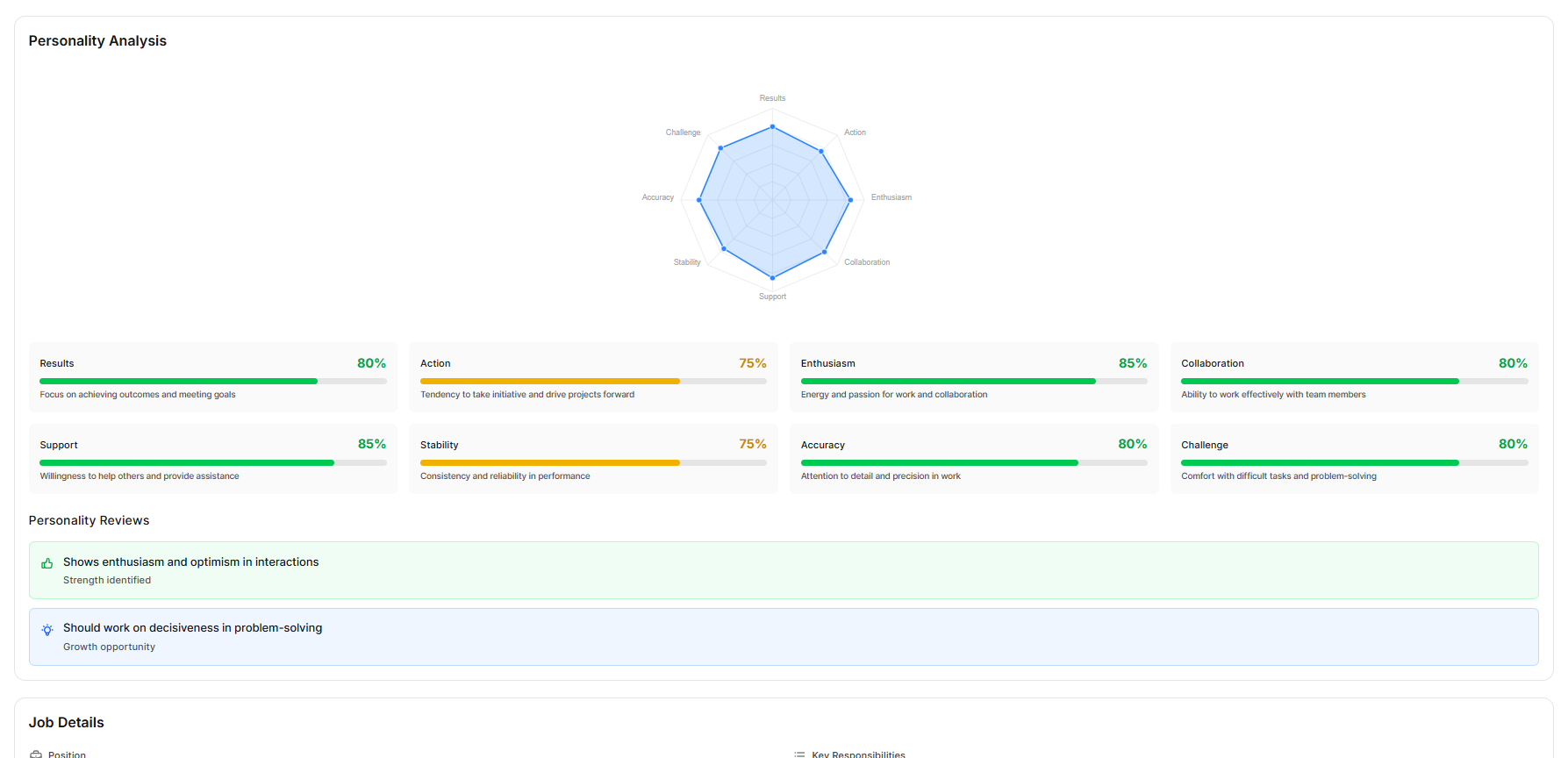Click the Stability orange progress bar
Image resolution: width=1568 pixels, height=758 pixels.
tap(549, 463)
